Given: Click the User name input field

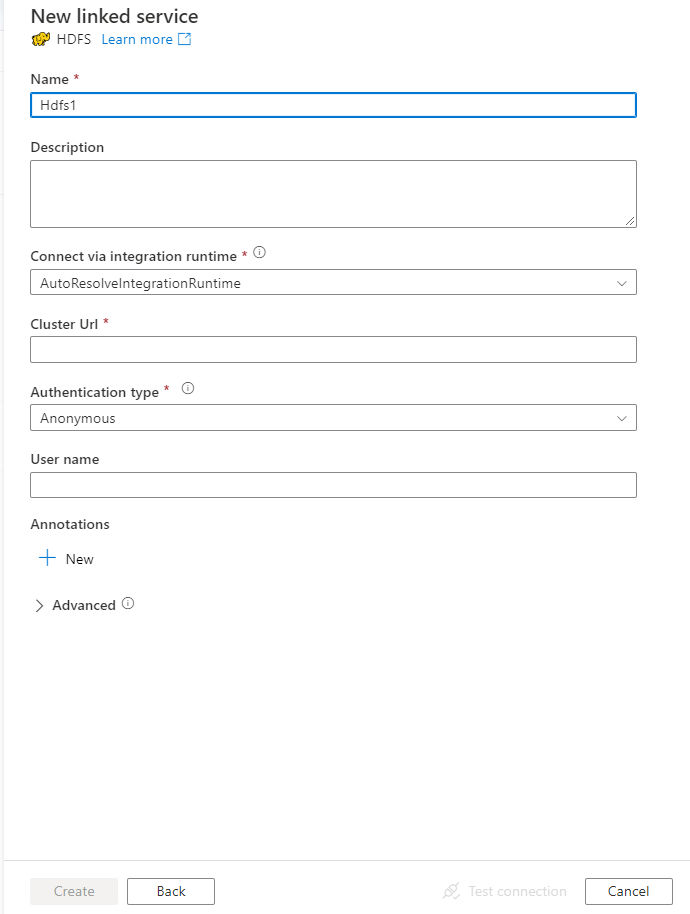Looking at the screenshot, I should tap(333, 485).
